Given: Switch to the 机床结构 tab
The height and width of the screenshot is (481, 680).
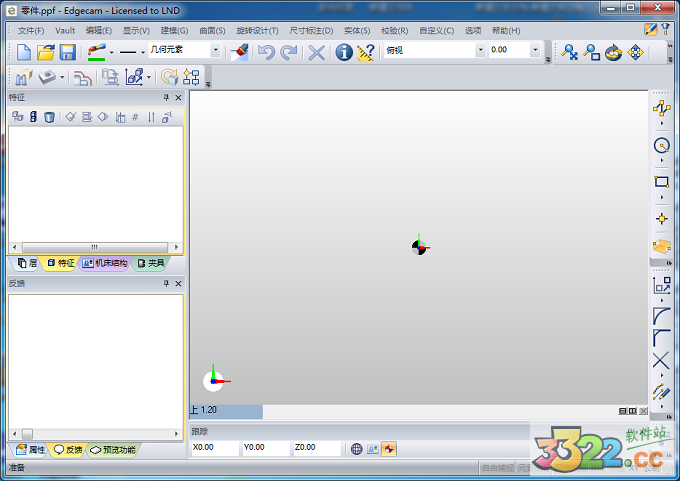Looking at the screenshot, I should click(105, 263).
